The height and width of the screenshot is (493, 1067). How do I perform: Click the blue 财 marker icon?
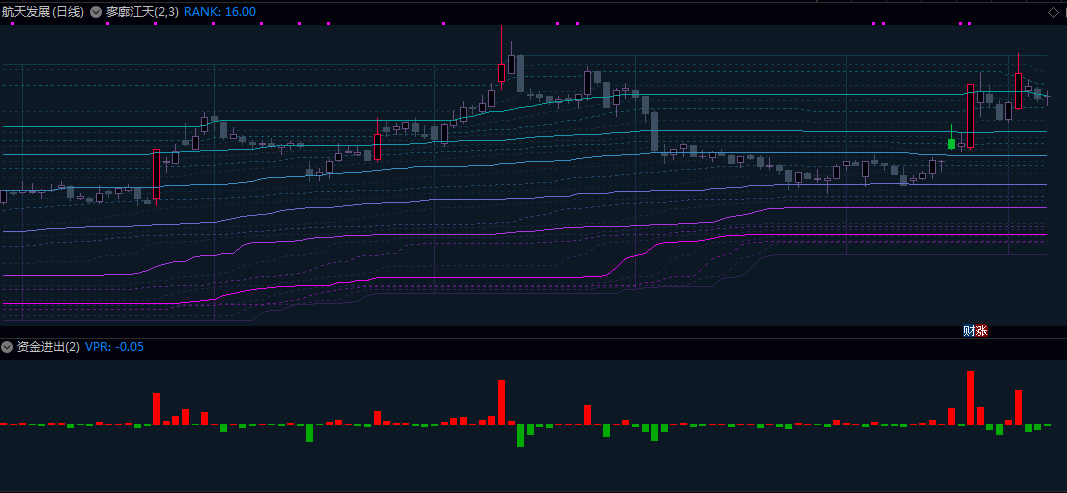pyautogui.click(x=969, y=331)
